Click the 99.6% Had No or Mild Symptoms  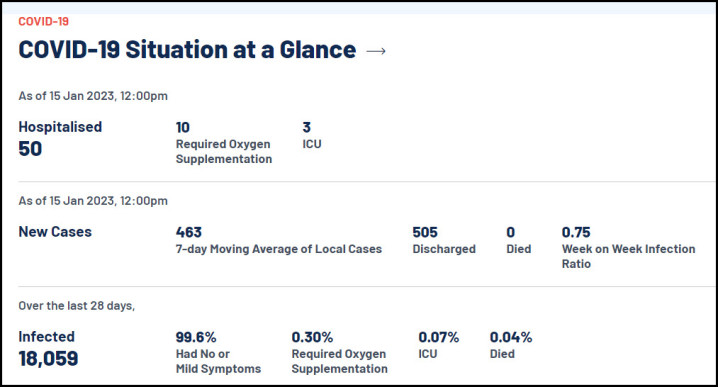pos(218,353)
